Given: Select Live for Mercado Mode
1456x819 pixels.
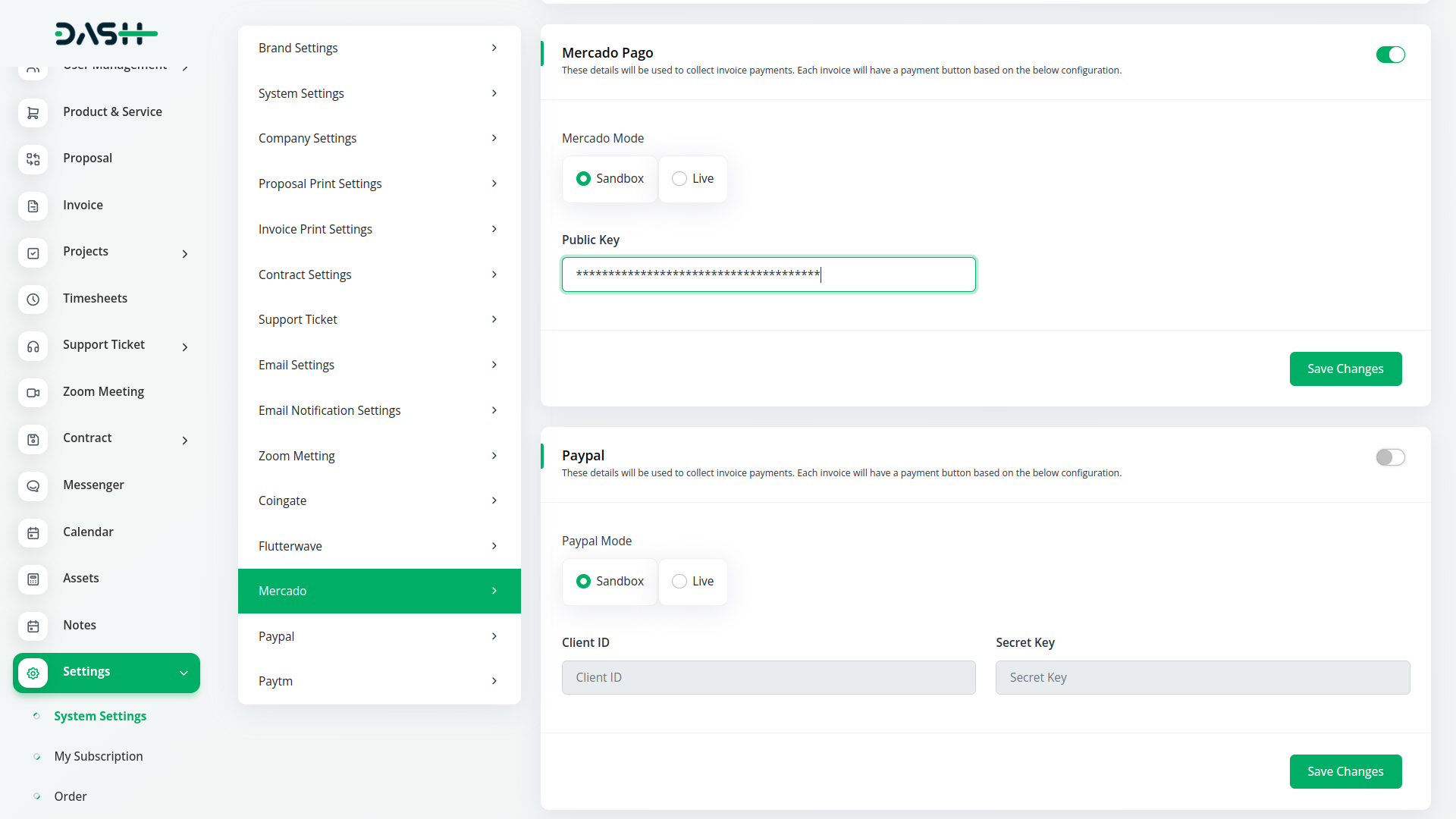Looking at the screenshot, I should click(x=679, y=179).
